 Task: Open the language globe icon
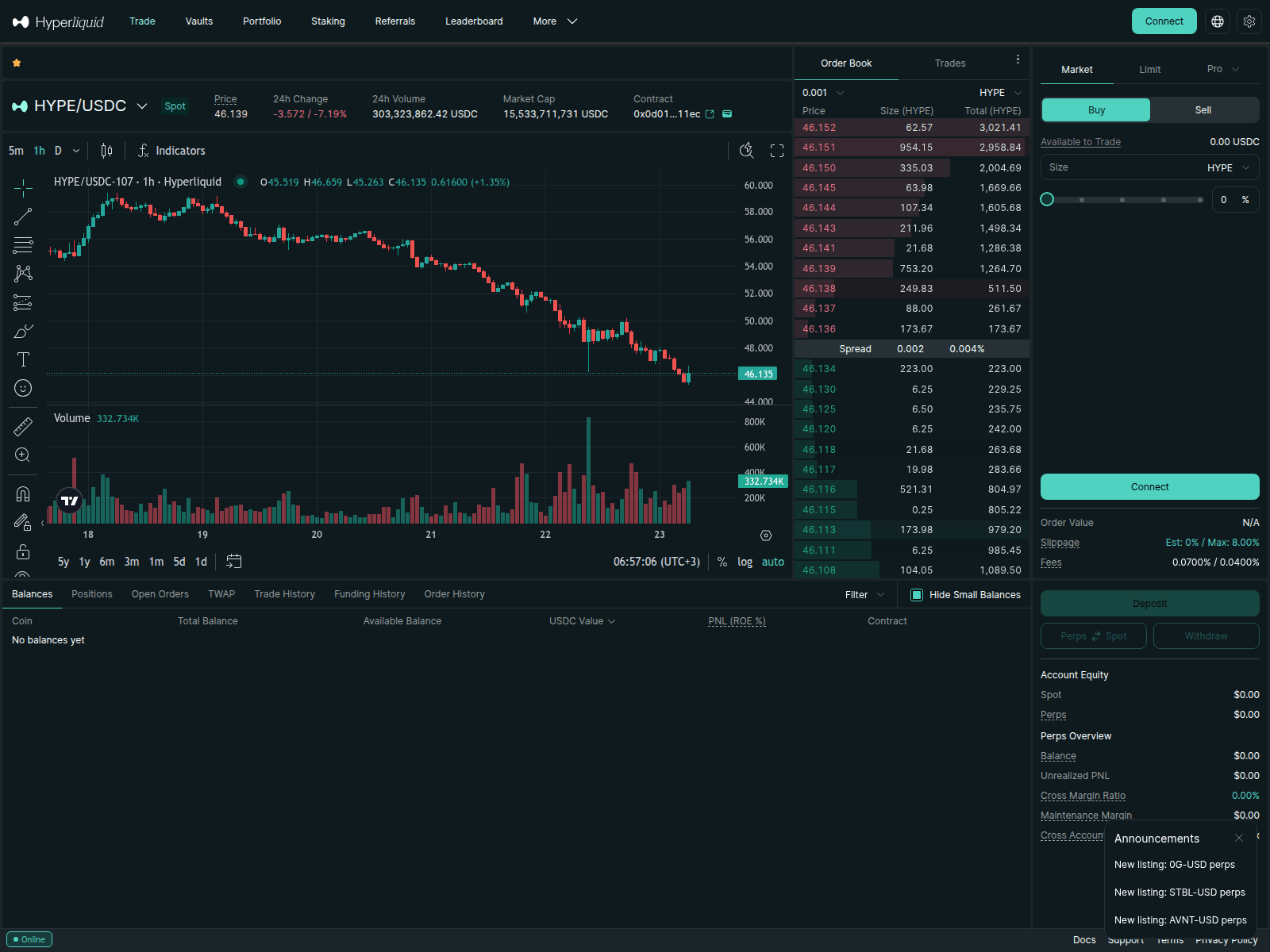coord(1218,21)
